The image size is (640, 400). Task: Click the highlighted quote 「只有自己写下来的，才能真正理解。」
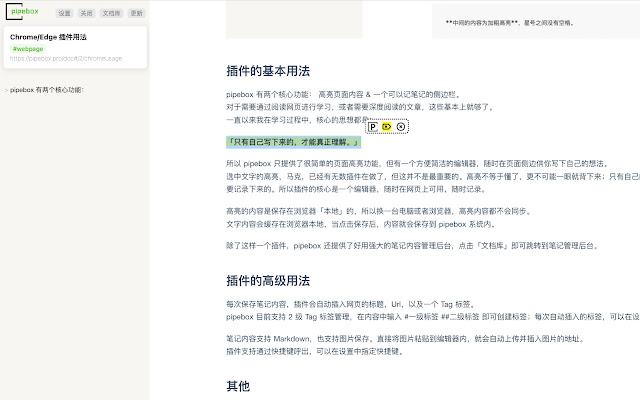pyautogui.click(x=293, y=142)
